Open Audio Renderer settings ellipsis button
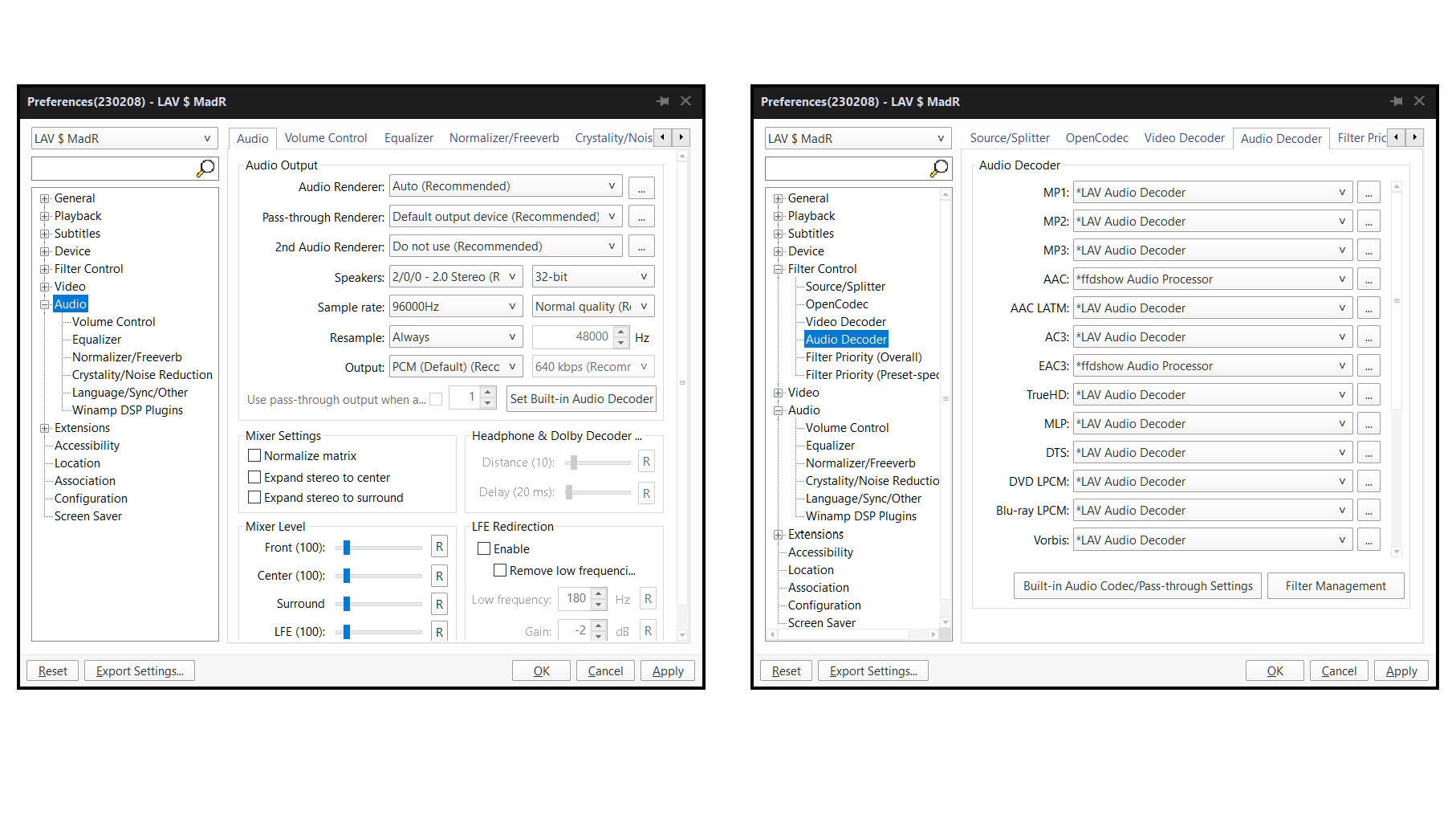 641,187
